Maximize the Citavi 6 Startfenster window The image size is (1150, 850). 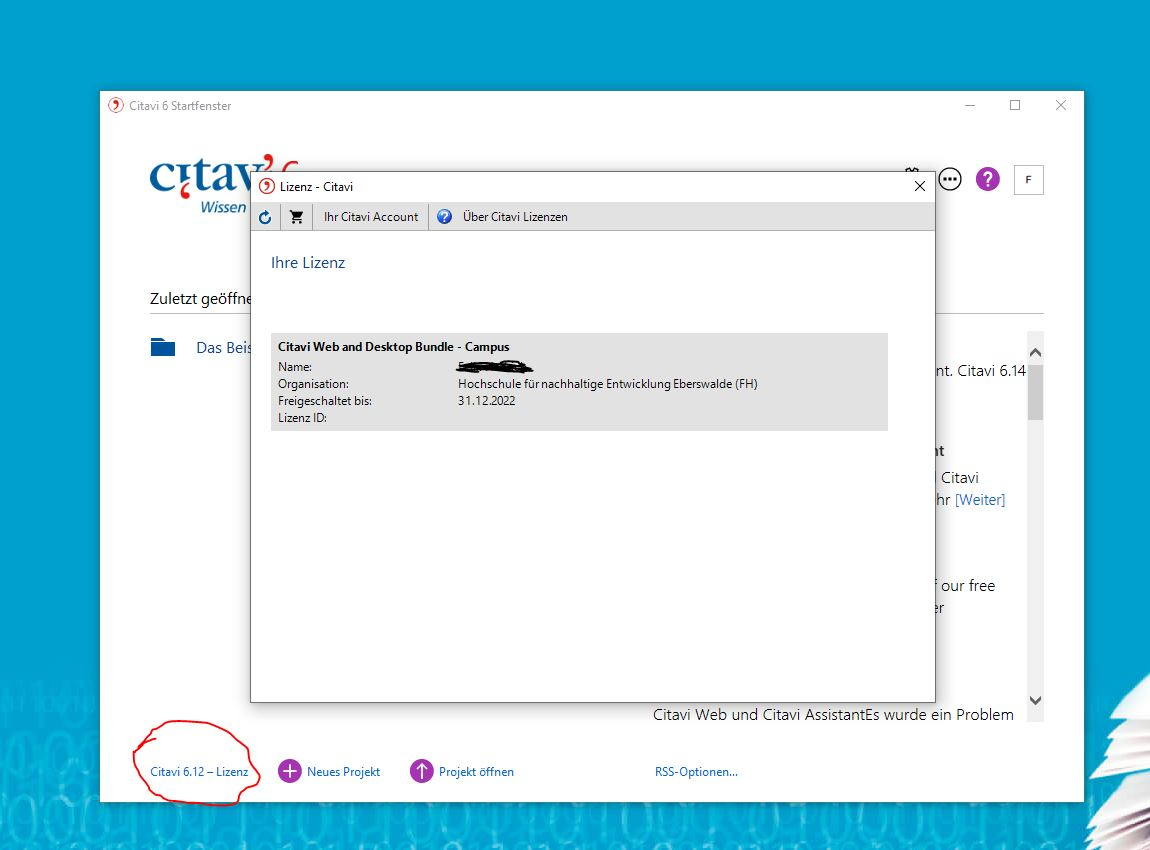coord(1015,106)
